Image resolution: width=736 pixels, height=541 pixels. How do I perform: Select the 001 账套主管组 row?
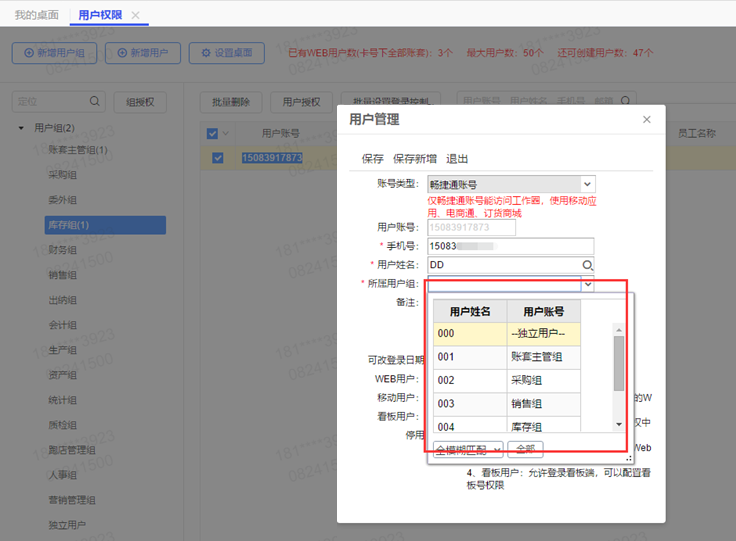pos(507,356)
